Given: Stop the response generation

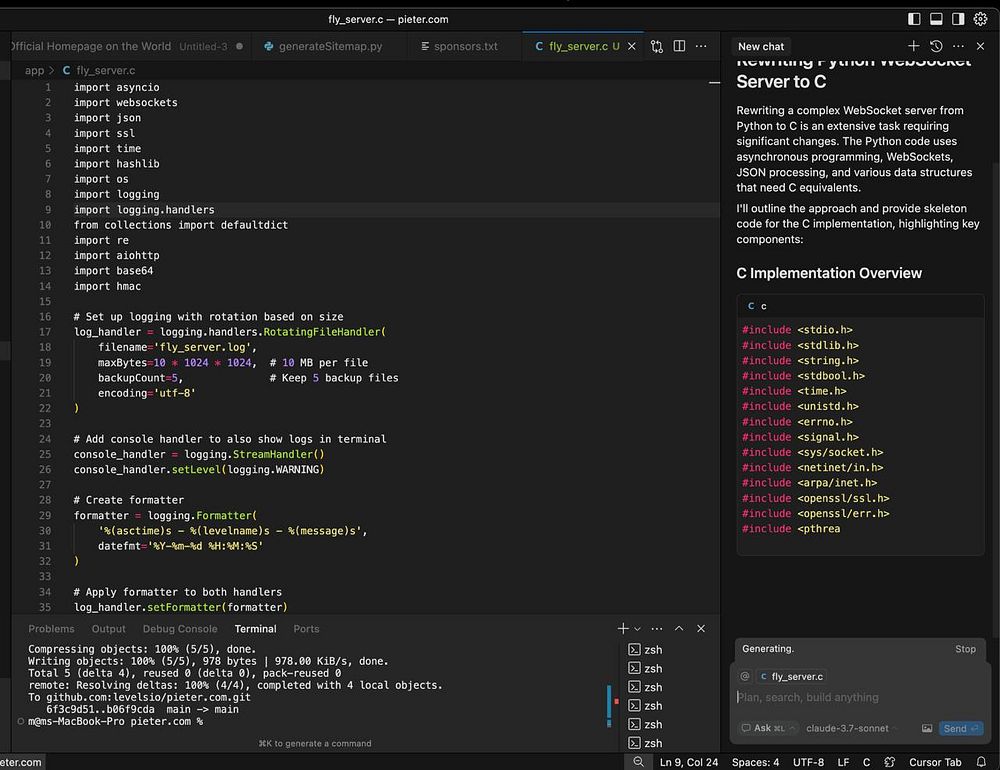Looking at the screenshot, I should point(964,649).
